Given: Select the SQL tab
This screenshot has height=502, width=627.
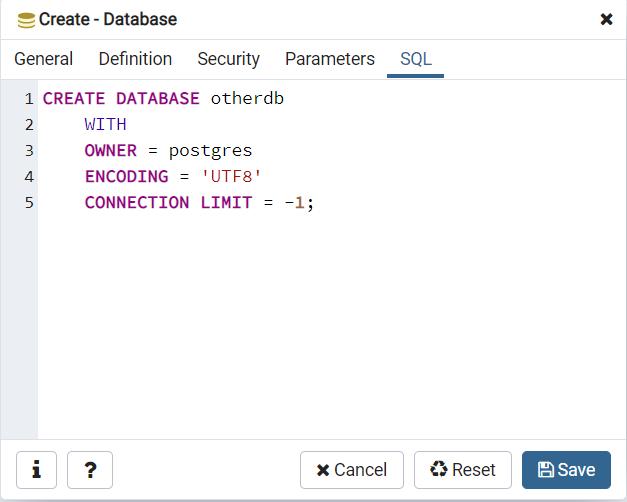Looking at the screenshot, I should [x=415, y=59].
